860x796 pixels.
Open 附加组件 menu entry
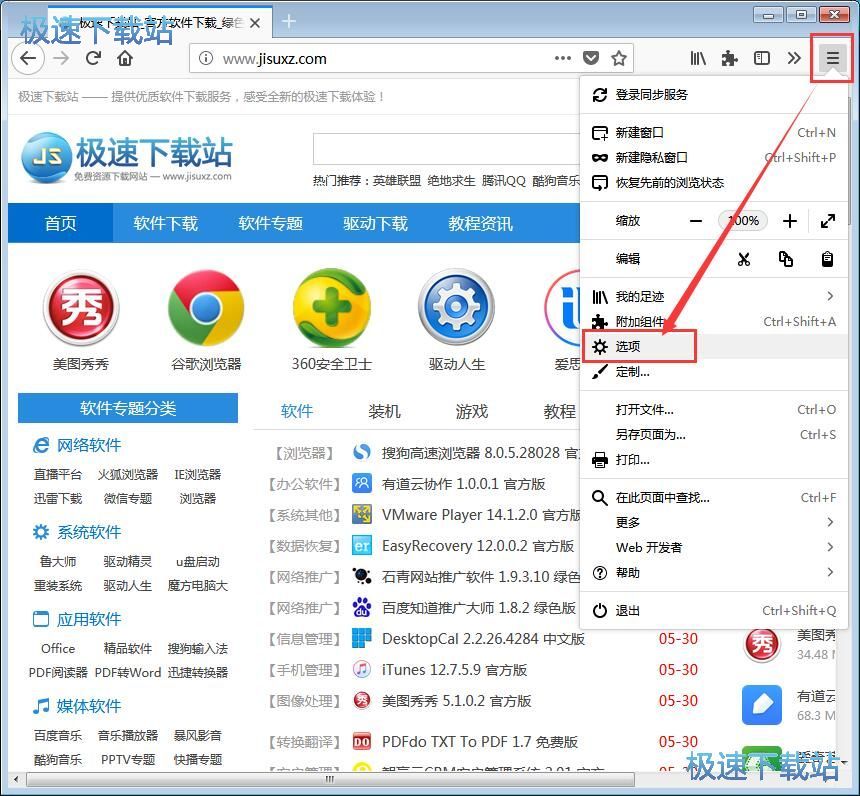(714, 321)
